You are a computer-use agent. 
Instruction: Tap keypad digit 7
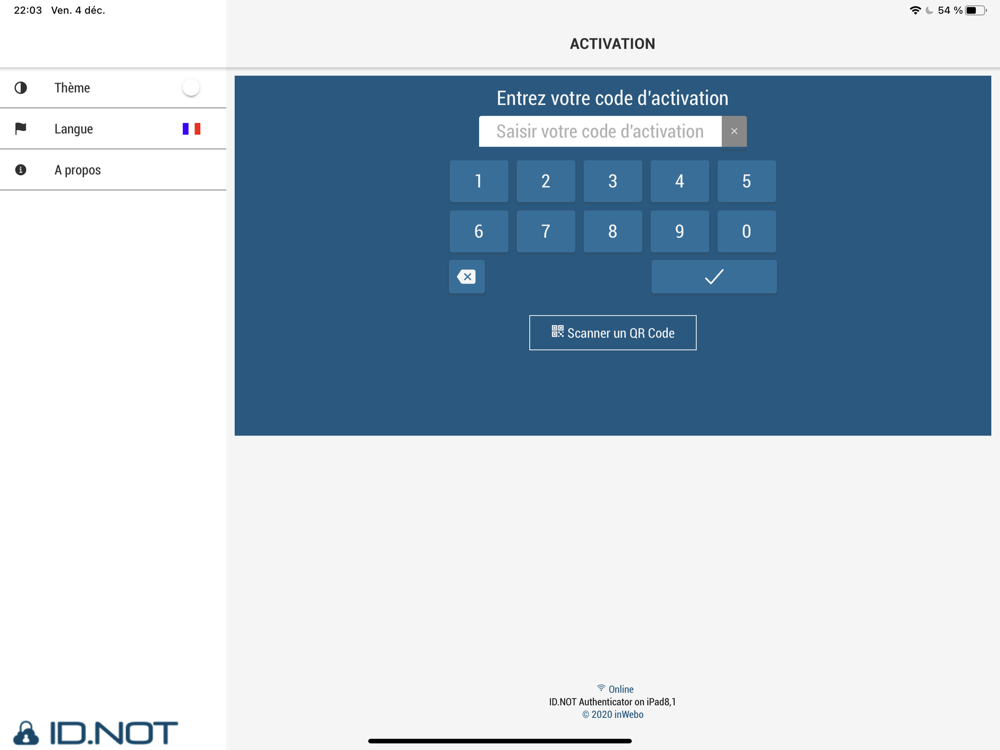coord(546,232)
